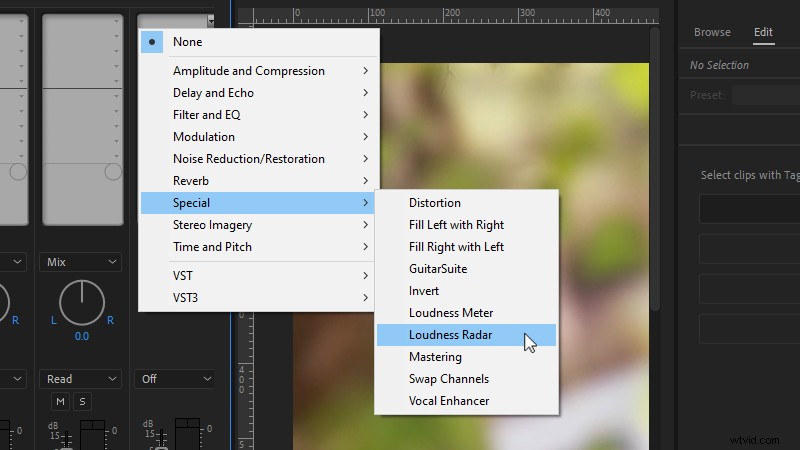
Task: Click the vertical scrollbar beside the preview
Action: point(655,168)
